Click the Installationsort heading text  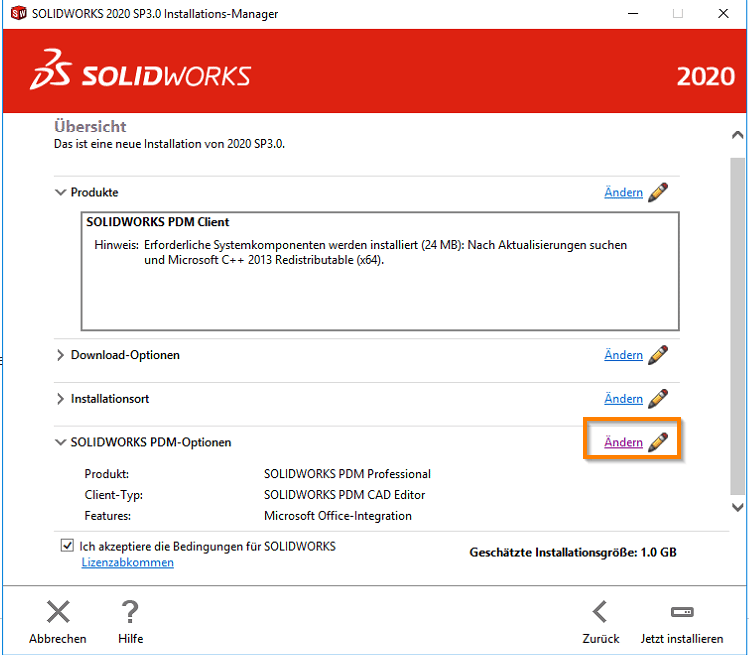[x=110, y=399]
